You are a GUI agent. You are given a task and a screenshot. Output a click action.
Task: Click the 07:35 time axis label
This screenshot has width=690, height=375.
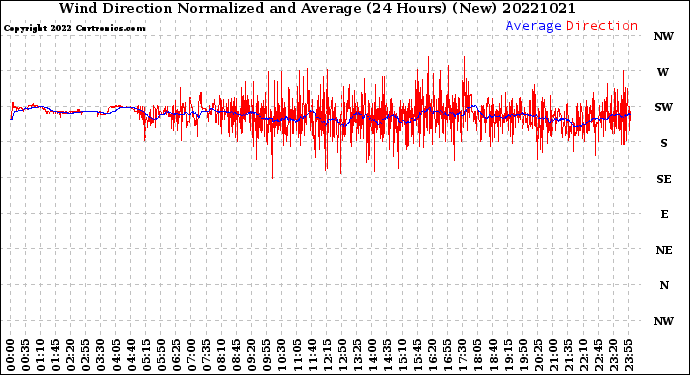(206, 355)
